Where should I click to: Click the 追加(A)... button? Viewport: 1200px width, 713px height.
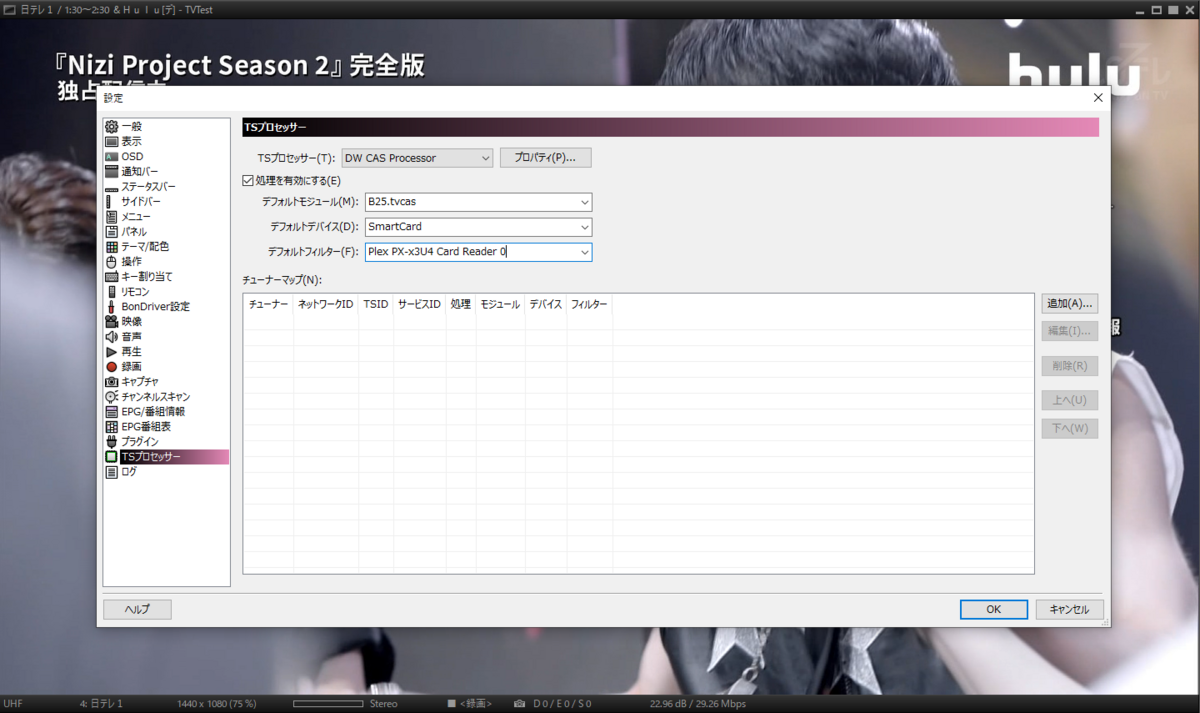click(1069, 303)
